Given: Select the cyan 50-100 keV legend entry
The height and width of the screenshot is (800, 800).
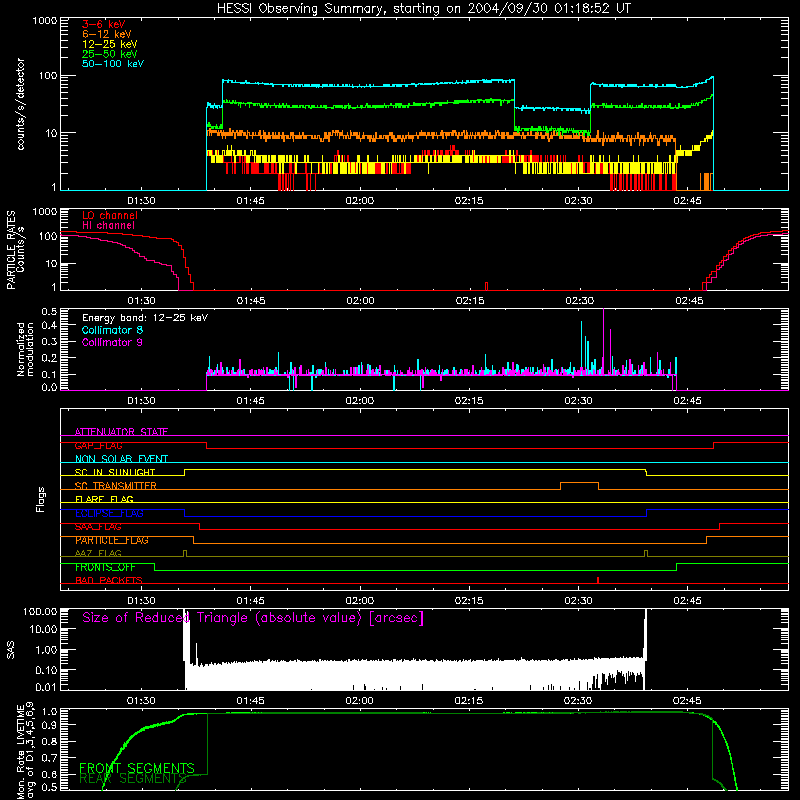Looking at the screenshot, I should [x=113, y=64].
